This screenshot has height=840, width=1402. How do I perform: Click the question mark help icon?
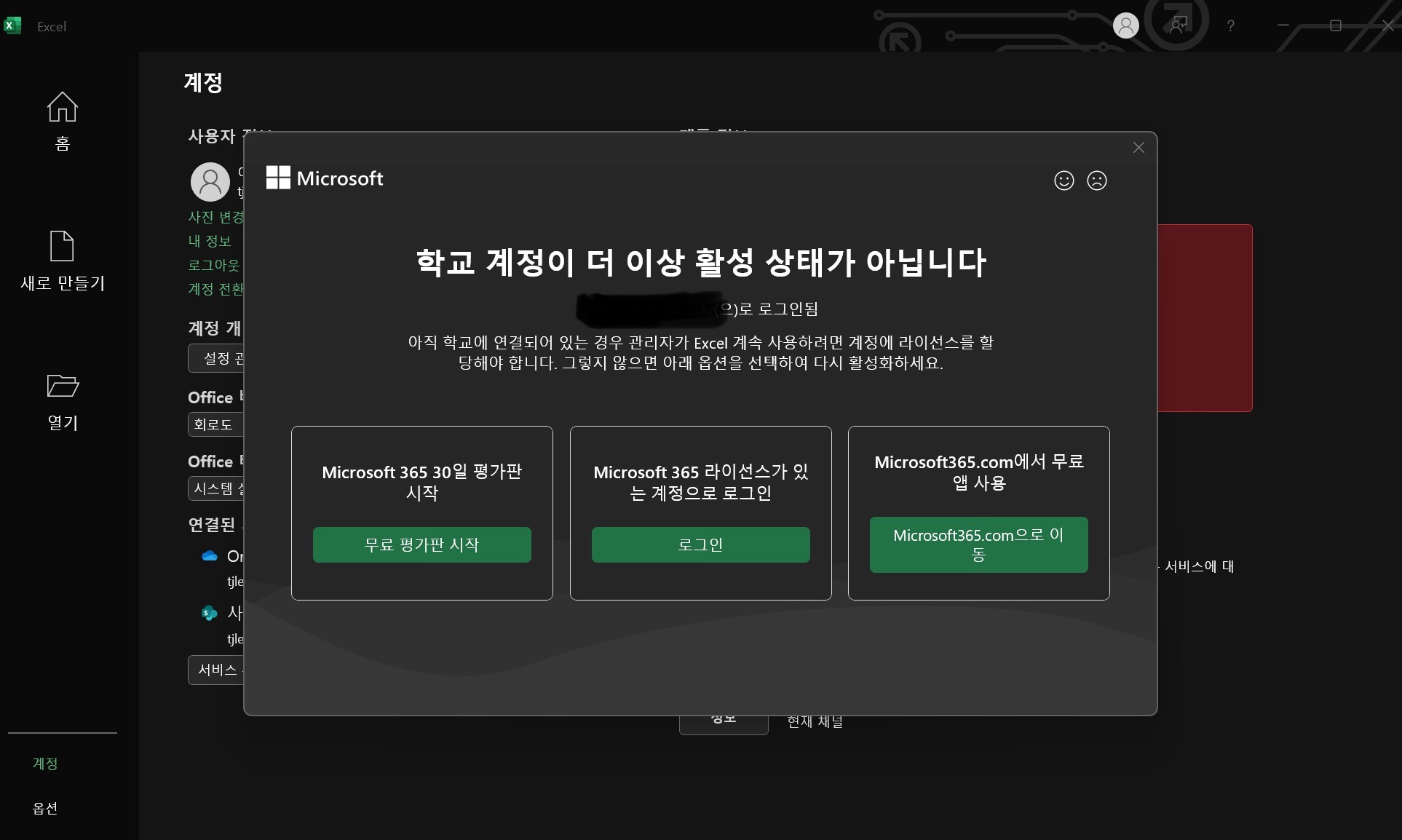[1230, 25]
